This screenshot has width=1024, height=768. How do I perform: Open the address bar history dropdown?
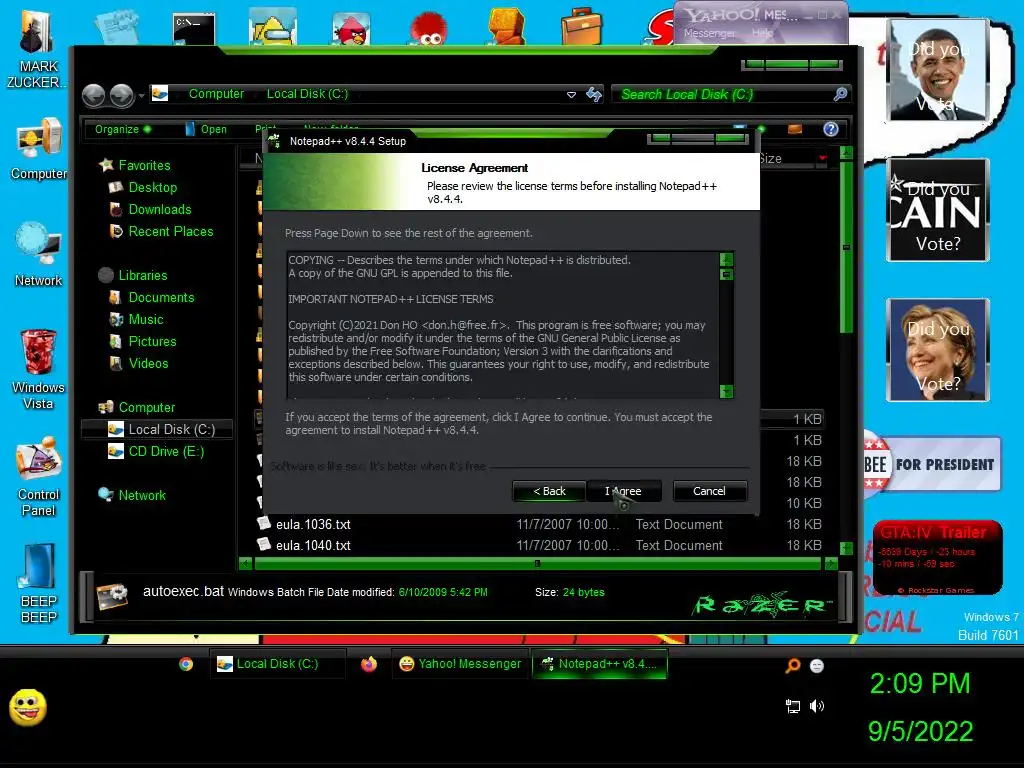coord(571,95)
